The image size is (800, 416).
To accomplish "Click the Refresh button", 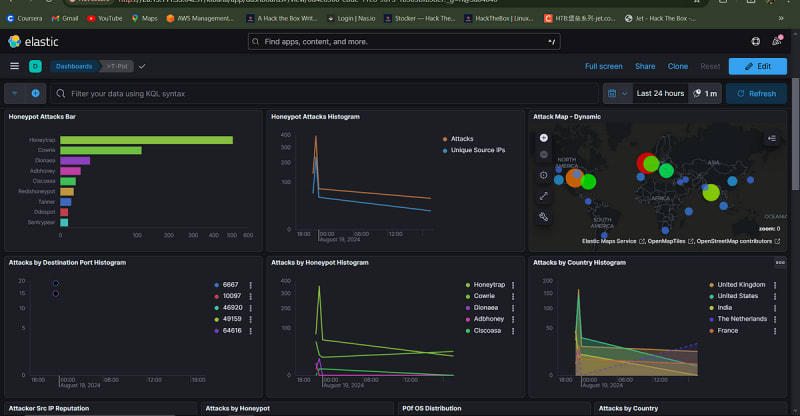I will click(x=755, y=93).
